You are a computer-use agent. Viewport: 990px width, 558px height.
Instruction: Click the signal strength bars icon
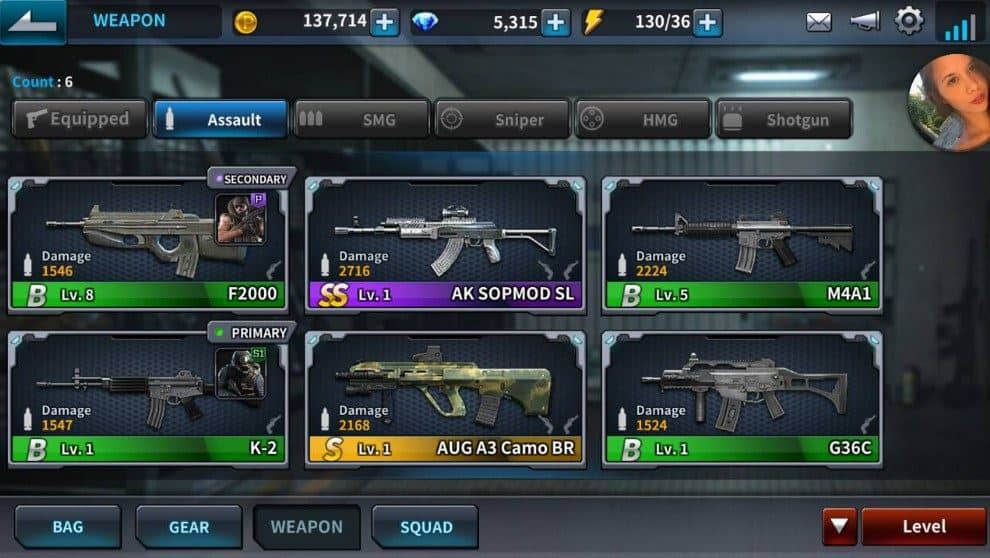(961, 23)
